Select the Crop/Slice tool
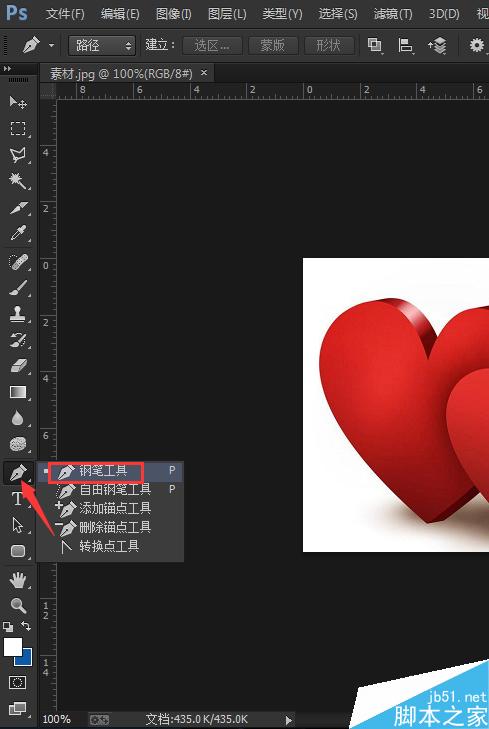The width and height of the screenshot is (489, 729). 18,208
